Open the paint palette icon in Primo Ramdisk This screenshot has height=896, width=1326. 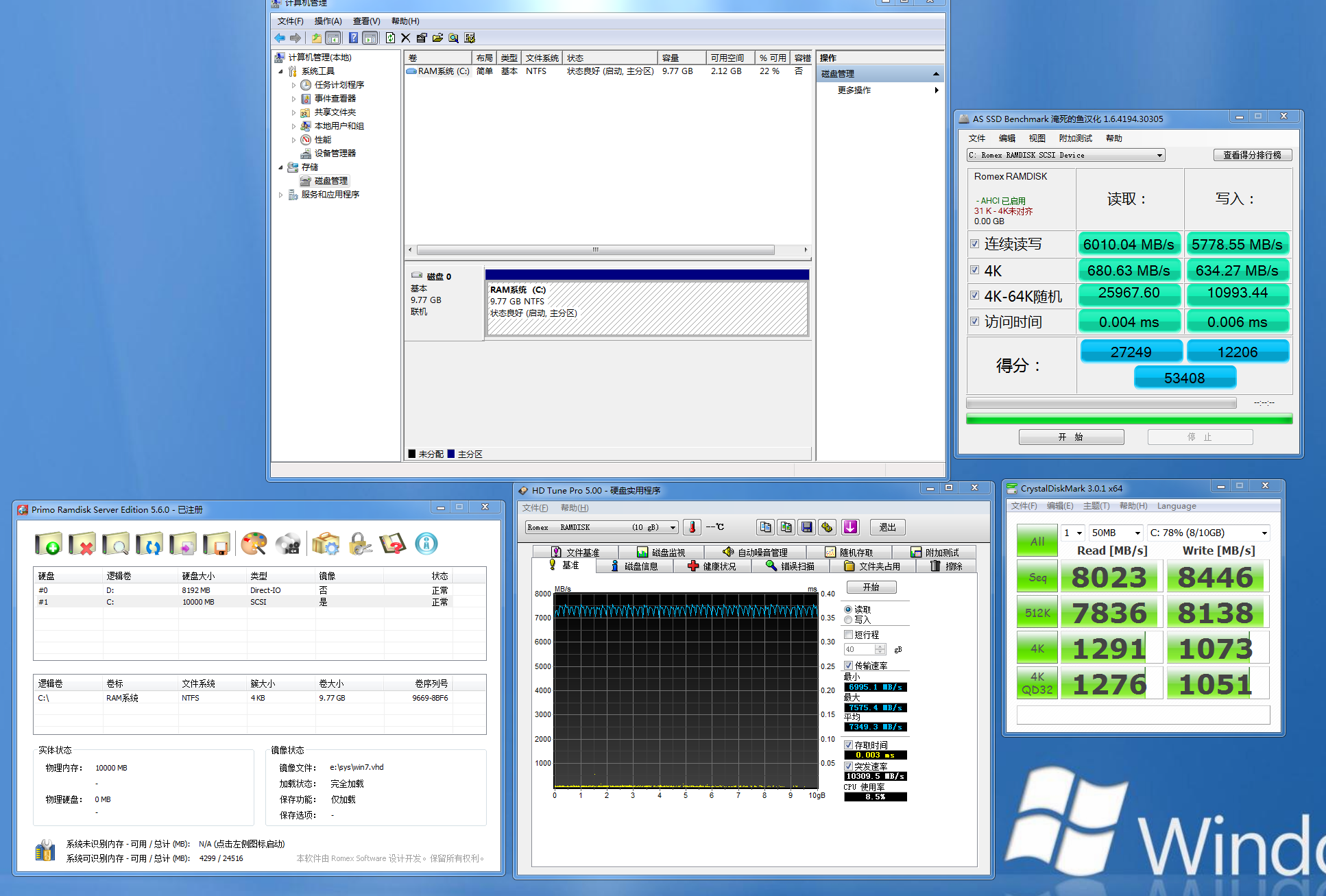pos(254,544)
